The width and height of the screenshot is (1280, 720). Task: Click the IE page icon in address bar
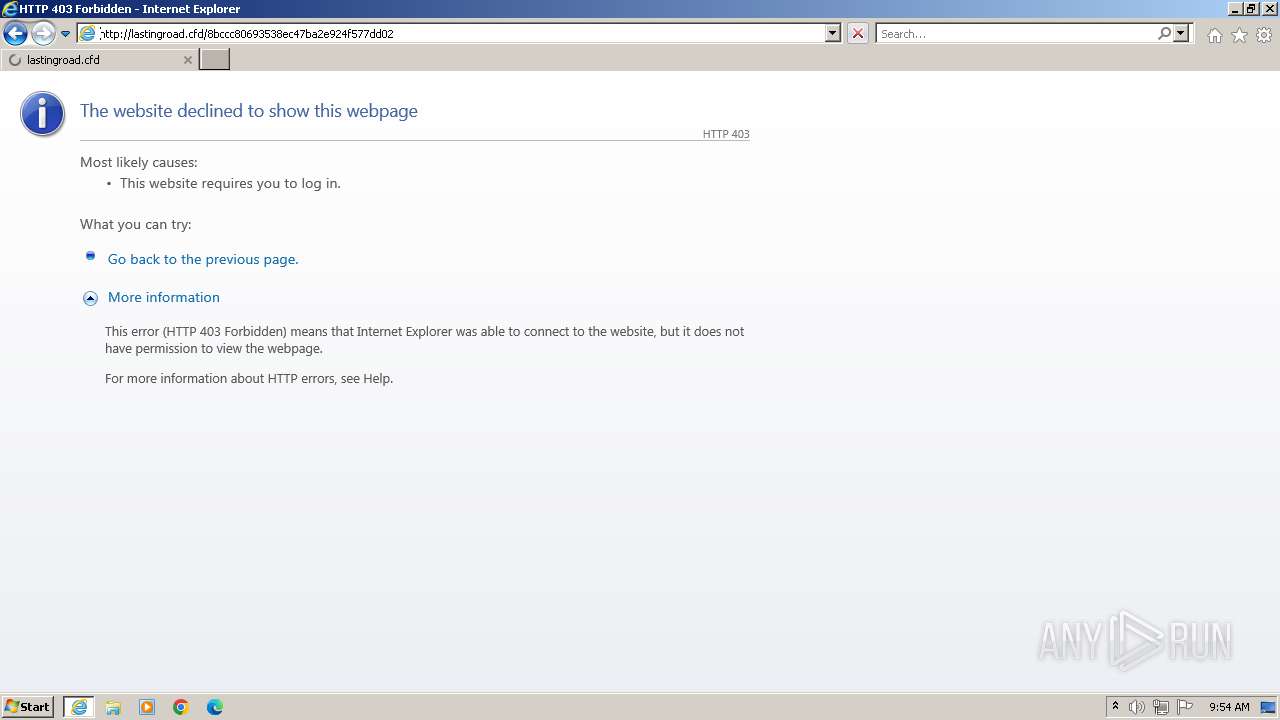pos(88,33)
